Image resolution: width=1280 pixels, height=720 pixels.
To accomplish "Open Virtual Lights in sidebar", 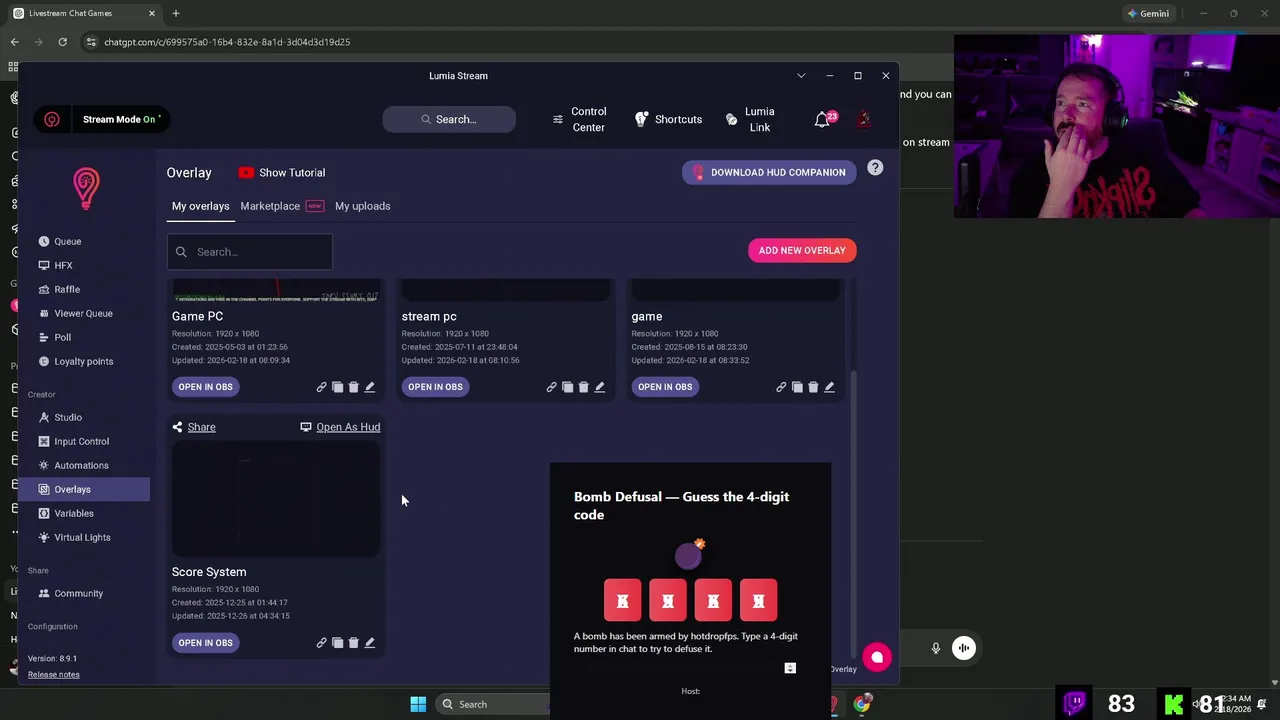I will tap(84, 537).
